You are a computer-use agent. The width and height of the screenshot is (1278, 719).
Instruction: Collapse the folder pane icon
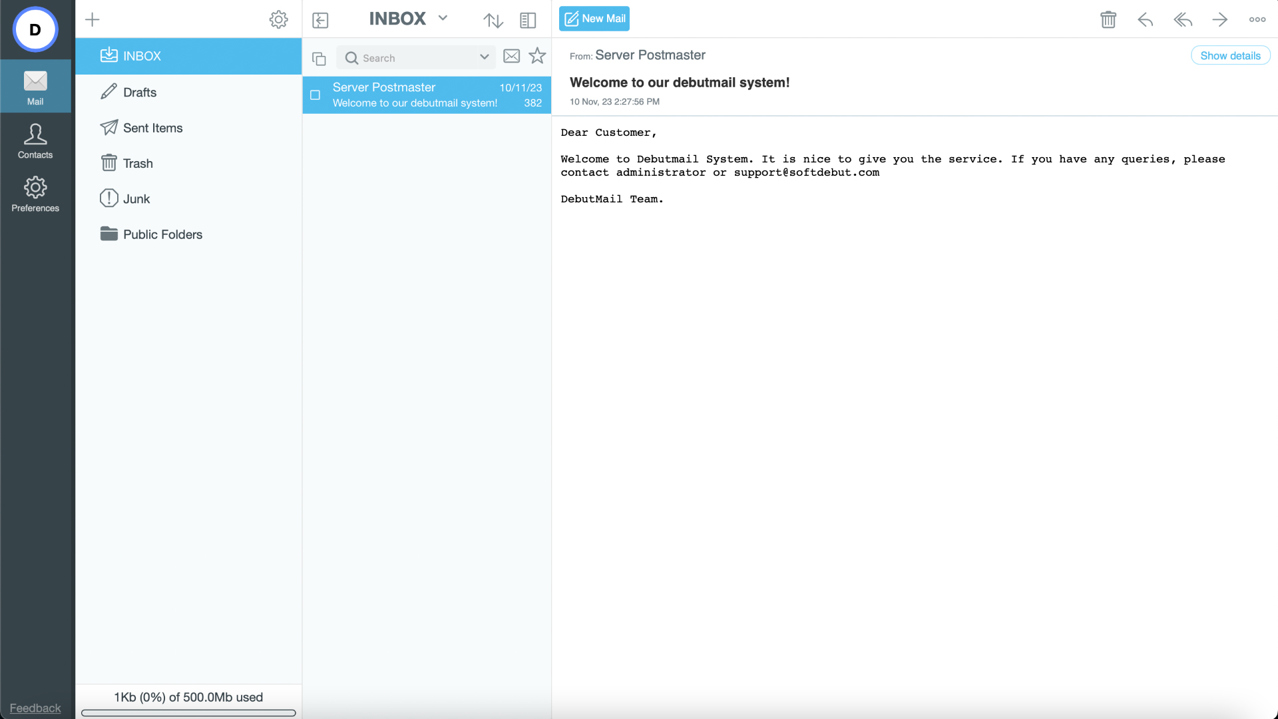[x=320, y=20]
